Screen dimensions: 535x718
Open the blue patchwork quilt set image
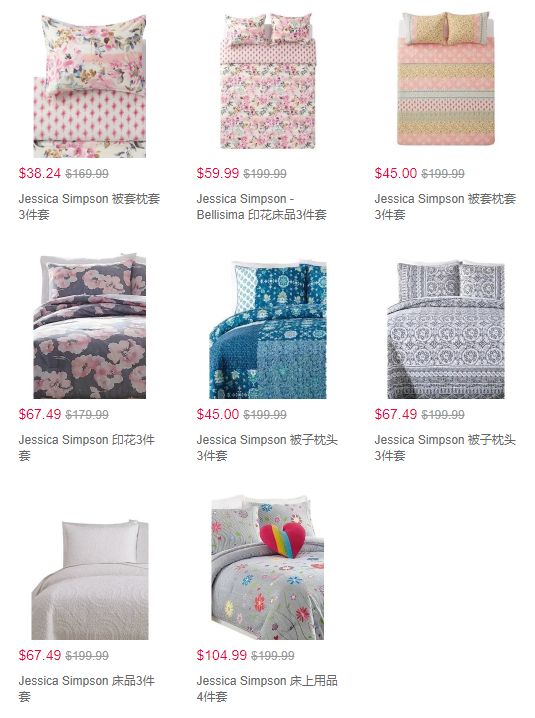click(268, 330)
